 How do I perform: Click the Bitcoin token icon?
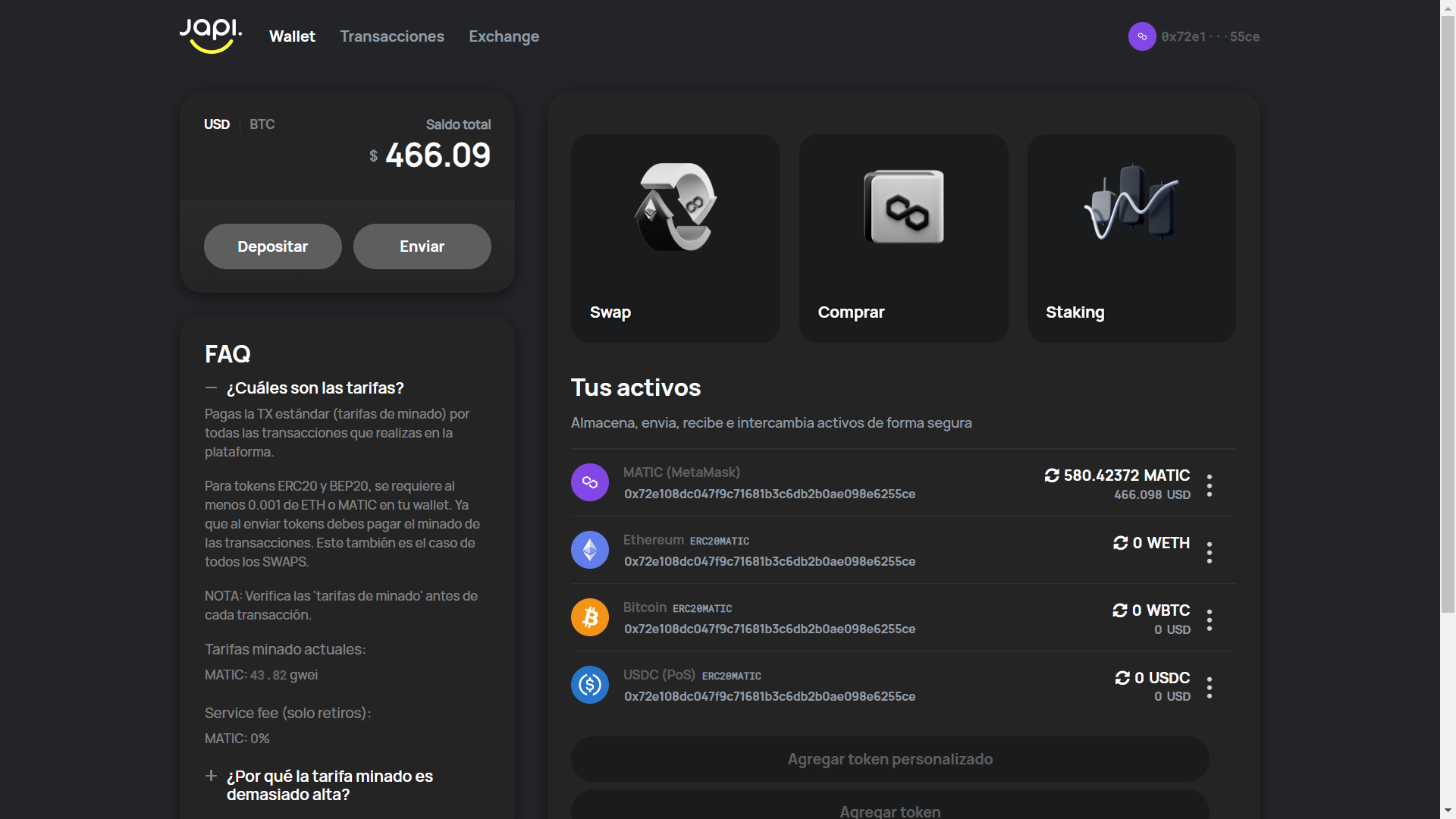[589, 617]
